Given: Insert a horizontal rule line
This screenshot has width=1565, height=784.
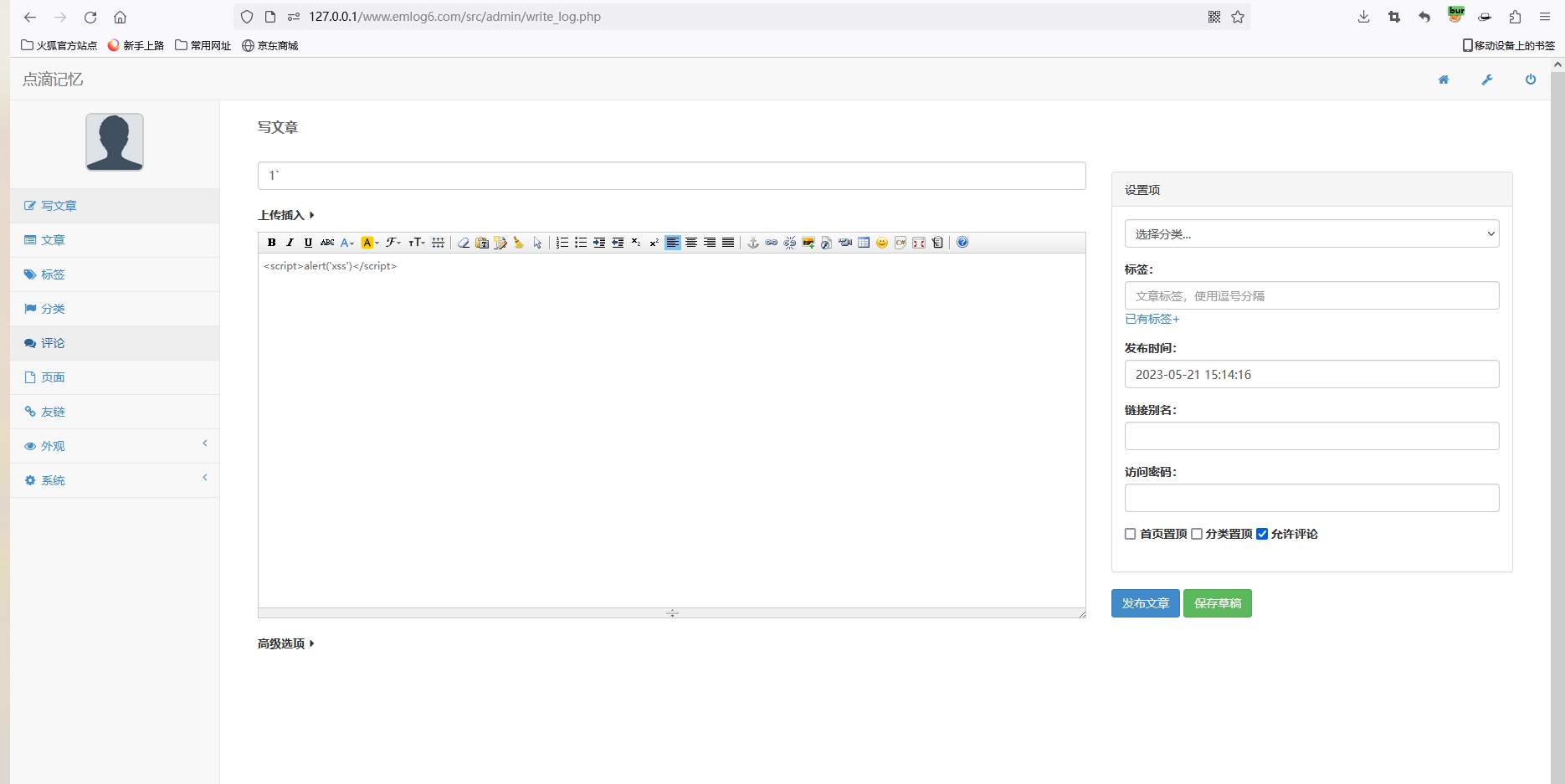Looking at the screenshot, I should pyautogui.click(x=438, y=243).
